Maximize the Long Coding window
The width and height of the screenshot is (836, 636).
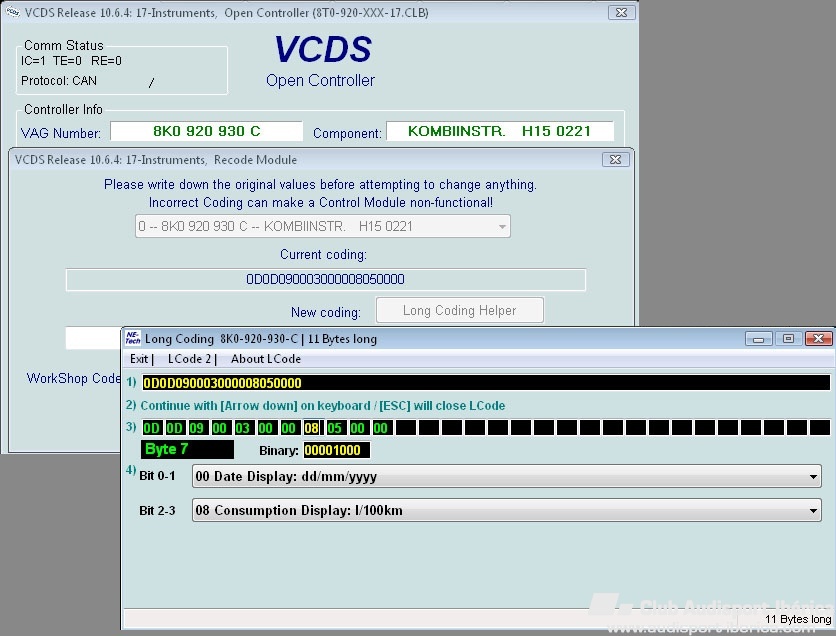tap(789, 338)
